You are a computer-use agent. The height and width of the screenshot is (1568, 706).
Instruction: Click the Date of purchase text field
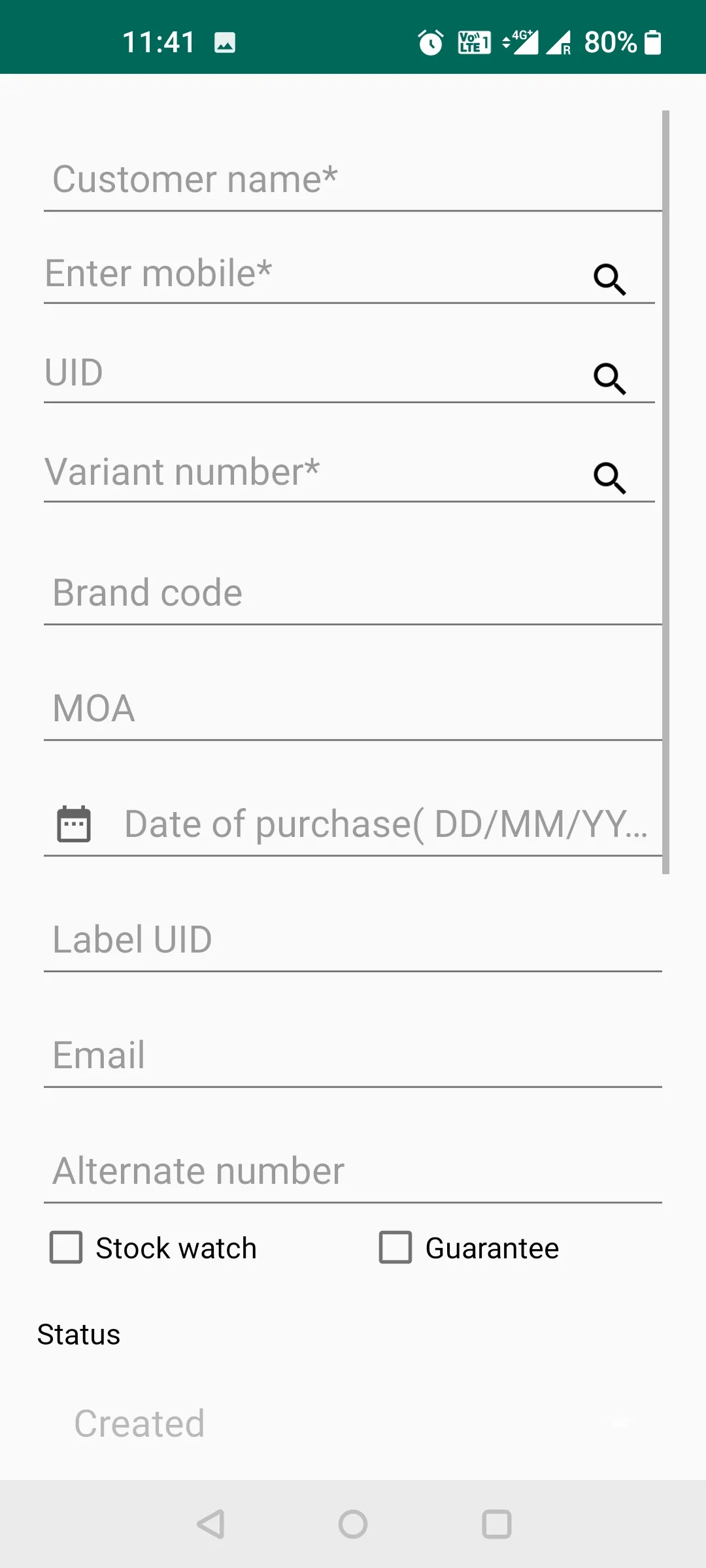point(386,824)
